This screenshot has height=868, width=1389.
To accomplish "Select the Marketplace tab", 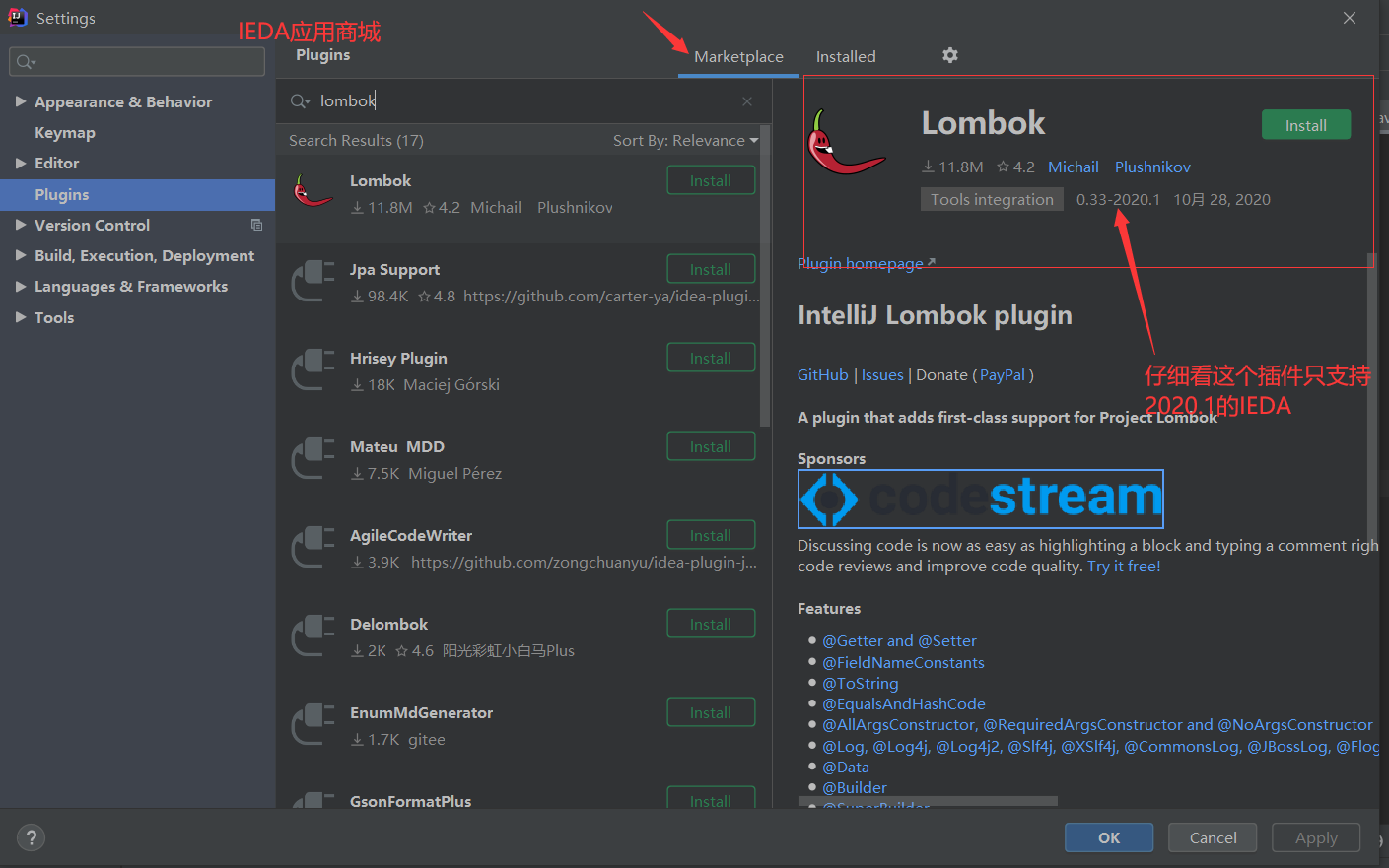I will 737,56.
